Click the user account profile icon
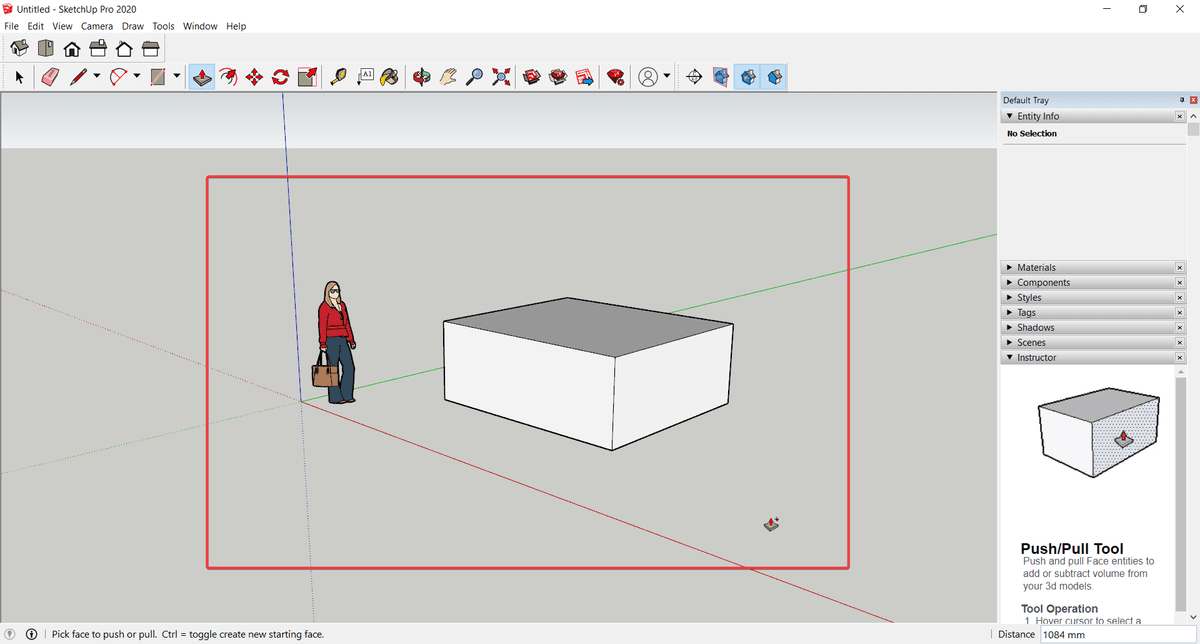 (648, 77)
